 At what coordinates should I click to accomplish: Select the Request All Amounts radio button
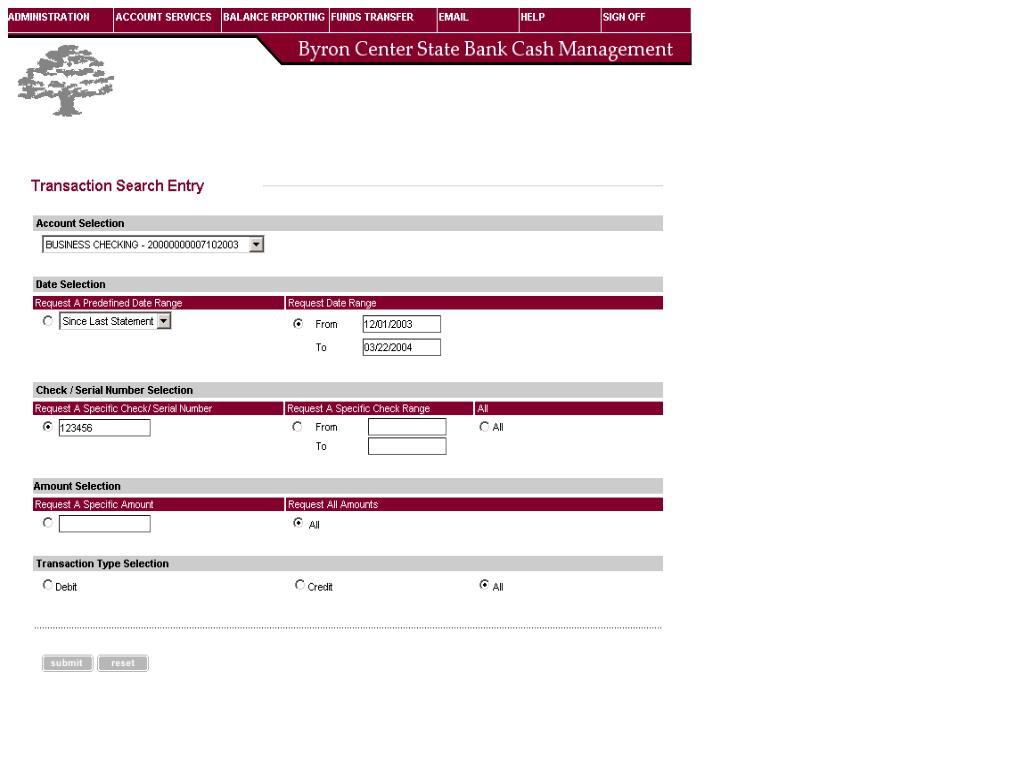298,522
